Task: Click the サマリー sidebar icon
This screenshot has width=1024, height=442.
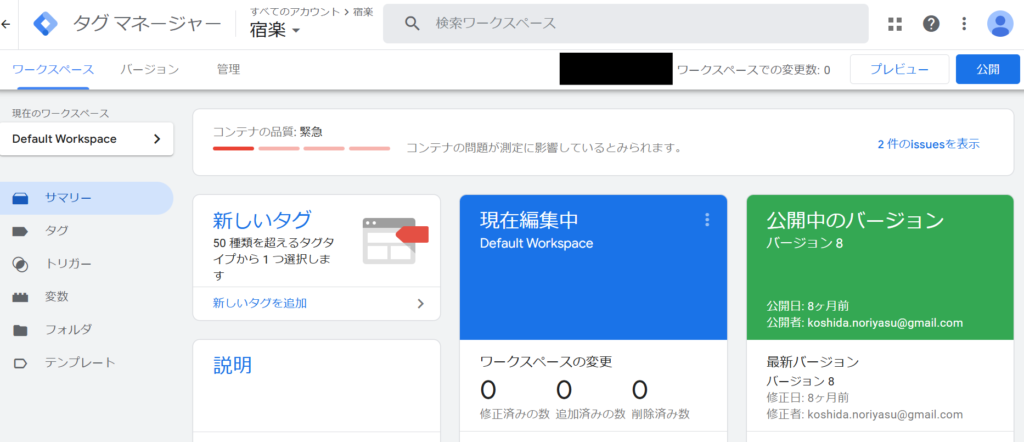Action: (20, 198)
